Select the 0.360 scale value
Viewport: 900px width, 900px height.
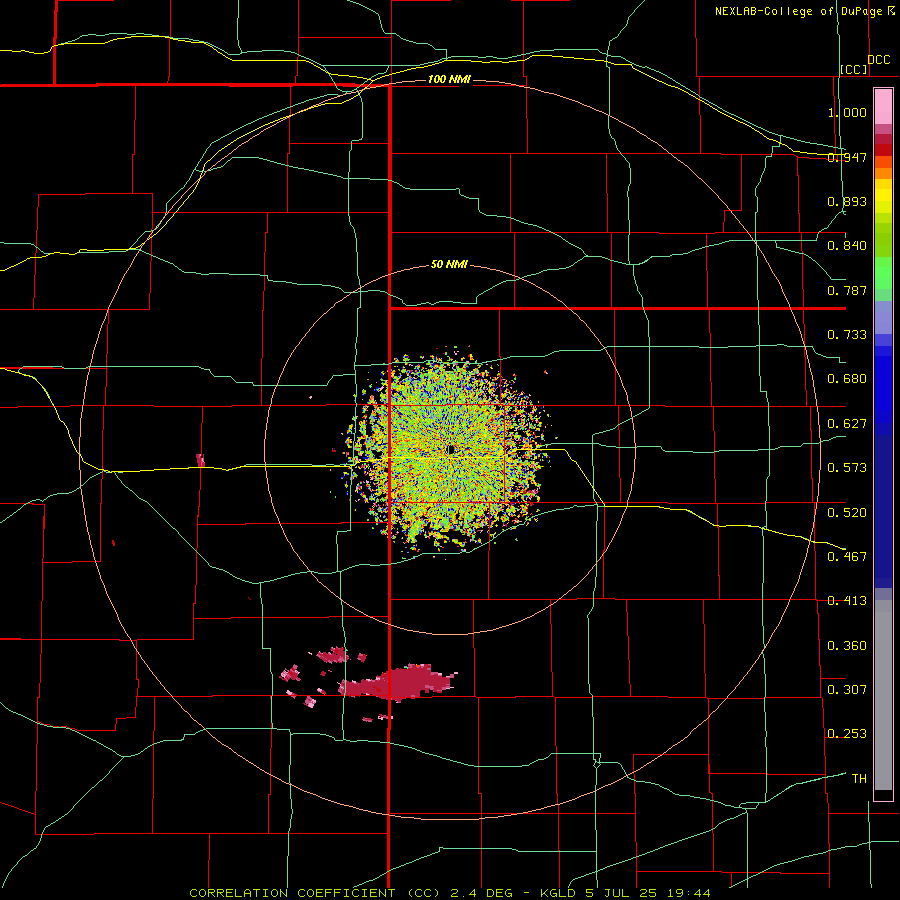click(x=847, y=645)
